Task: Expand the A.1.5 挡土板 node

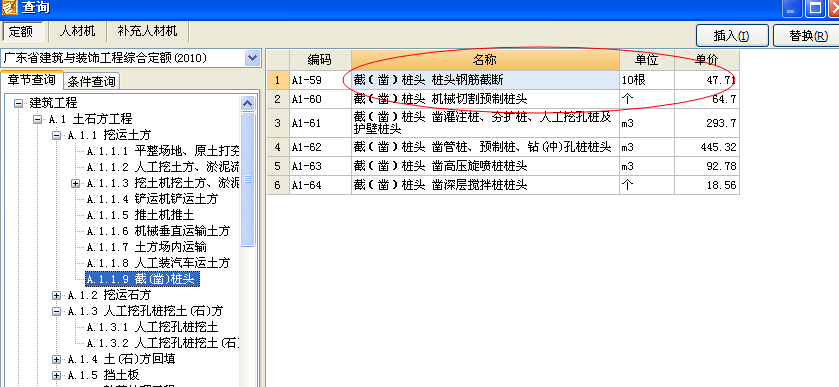Action: tap(56, 375)
